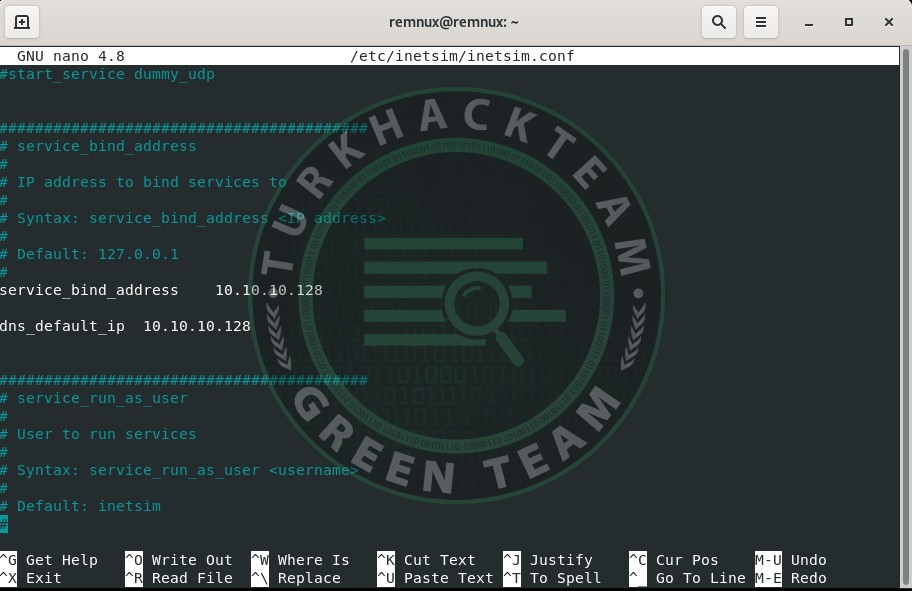Click the #start_service dummy_udp line

tap(108, 74)
